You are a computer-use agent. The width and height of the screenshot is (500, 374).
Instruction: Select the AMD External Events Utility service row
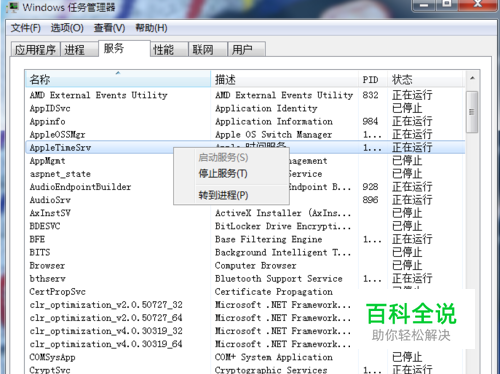245,95
